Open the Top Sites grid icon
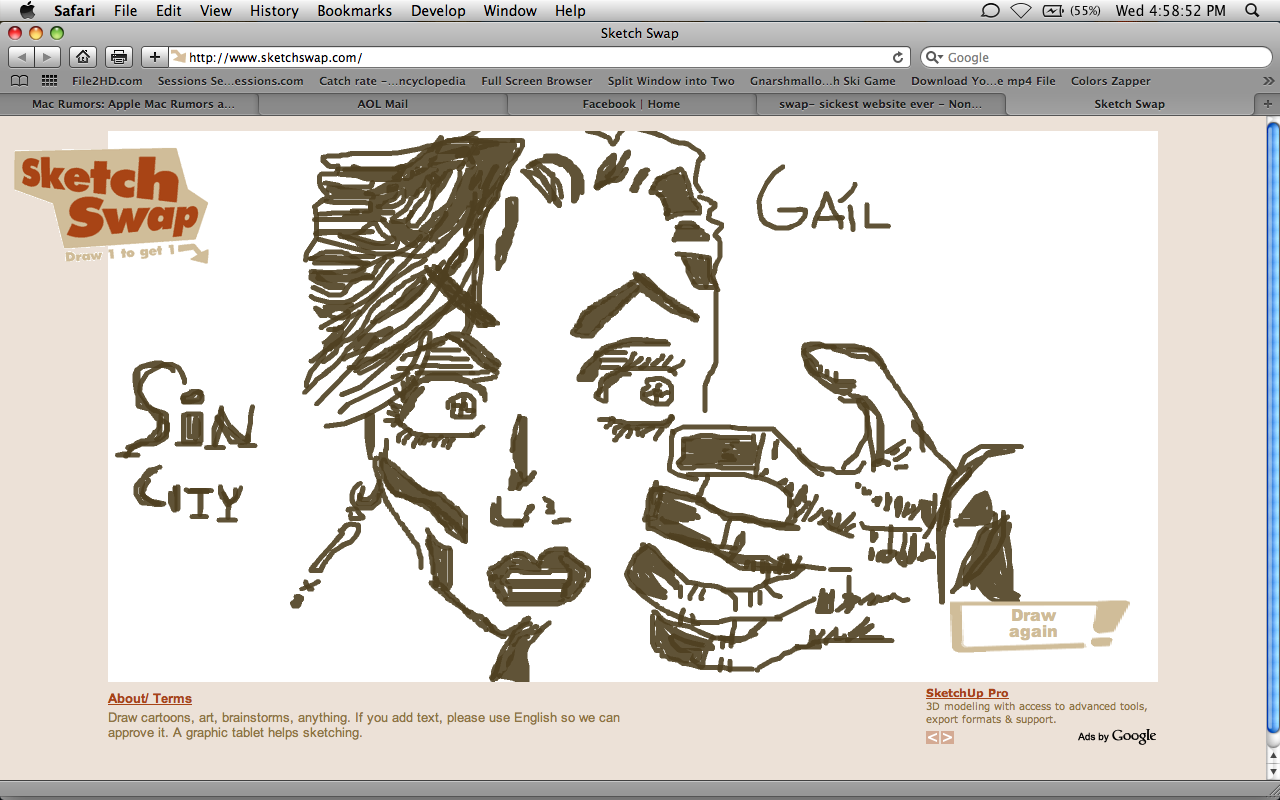 coord(49,81)
